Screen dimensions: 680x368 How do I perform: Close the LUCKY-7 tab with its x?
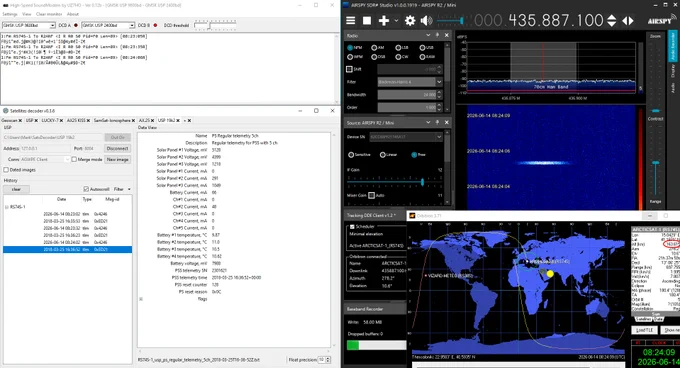coord(61,120)
